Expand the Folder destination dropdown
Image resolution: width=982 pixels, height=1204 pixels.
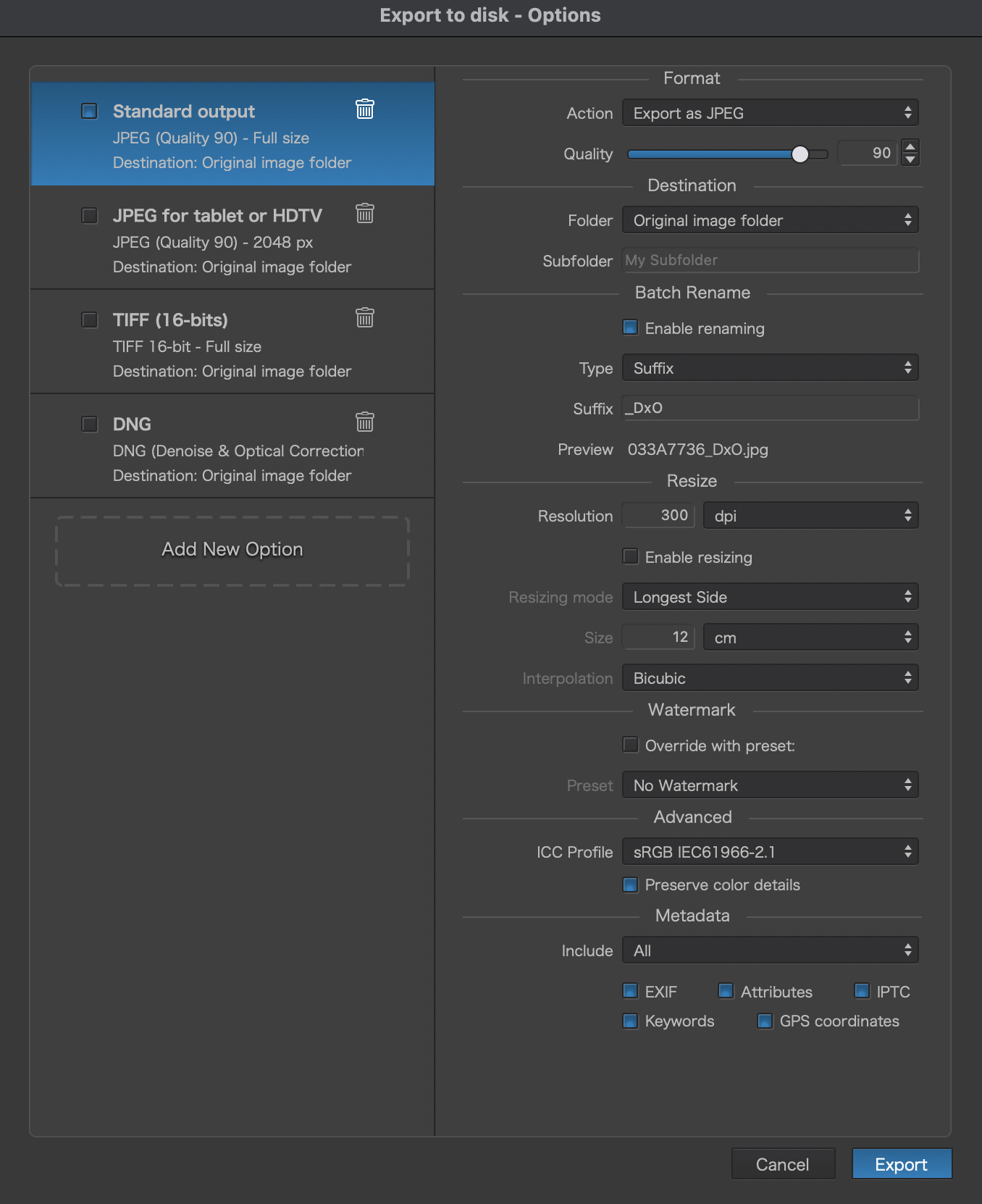coord(770,220)
